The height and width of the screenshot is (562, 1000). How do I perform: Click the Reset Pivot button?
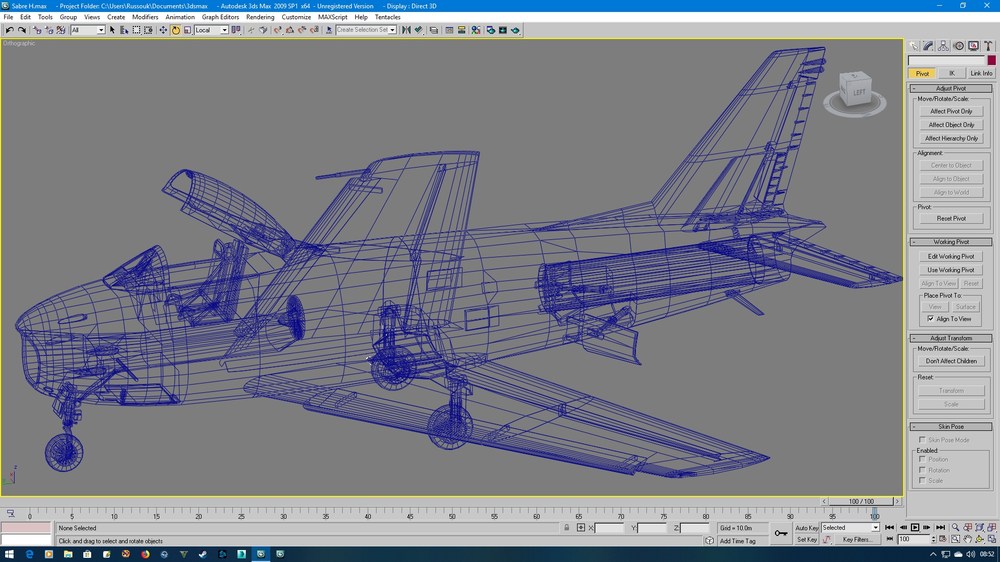click(951, 218)
